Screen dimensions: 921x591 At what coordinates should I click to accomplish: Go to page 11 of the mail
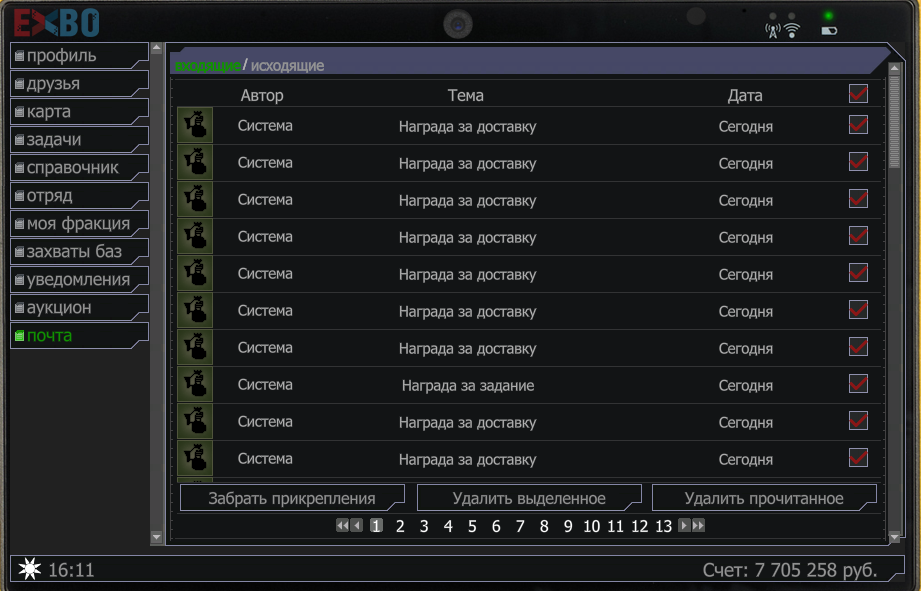pyautogui.click(x=616, y=526)
